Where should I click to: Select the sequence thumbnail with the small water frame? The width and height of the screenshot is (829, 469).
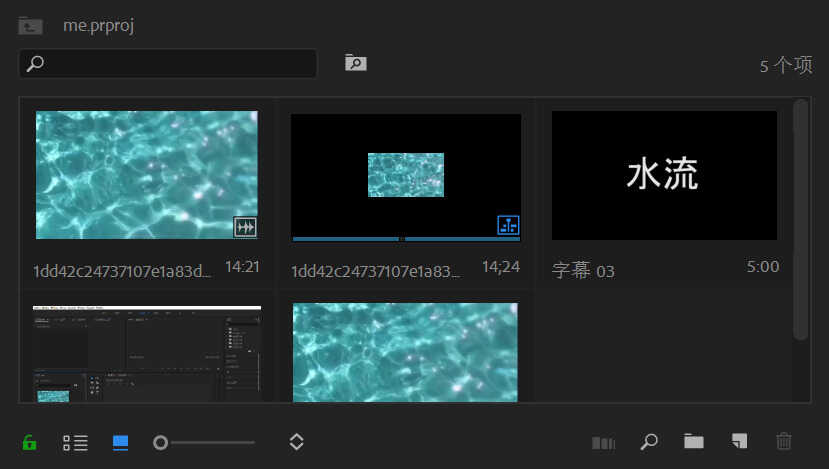[x=406, y=174]
